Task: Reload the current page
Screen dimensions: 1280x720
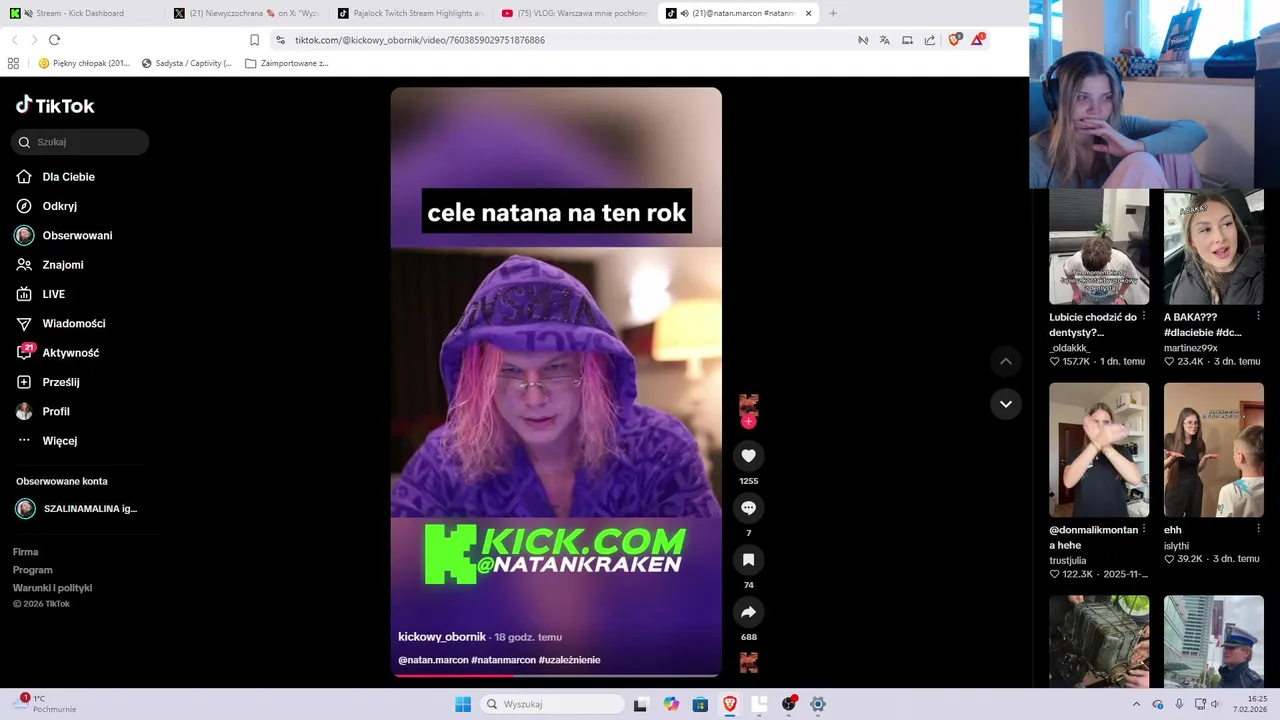Action: [54, 40]
